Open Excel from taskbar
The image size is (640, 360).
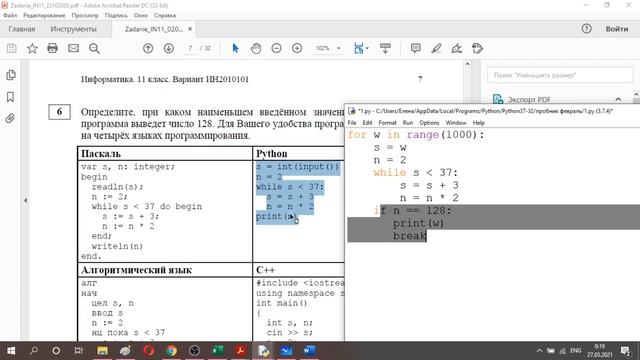[x=217, y=351]
